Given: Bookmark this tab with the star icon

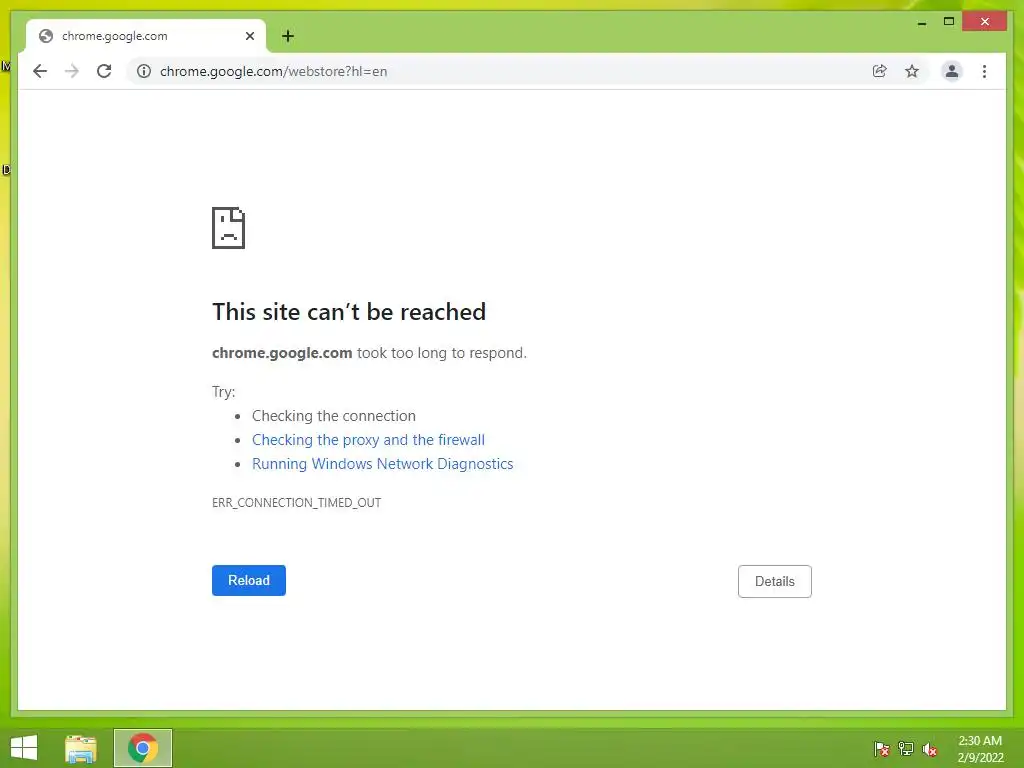Looking at the screenshot, I should [x=912, y=71].
